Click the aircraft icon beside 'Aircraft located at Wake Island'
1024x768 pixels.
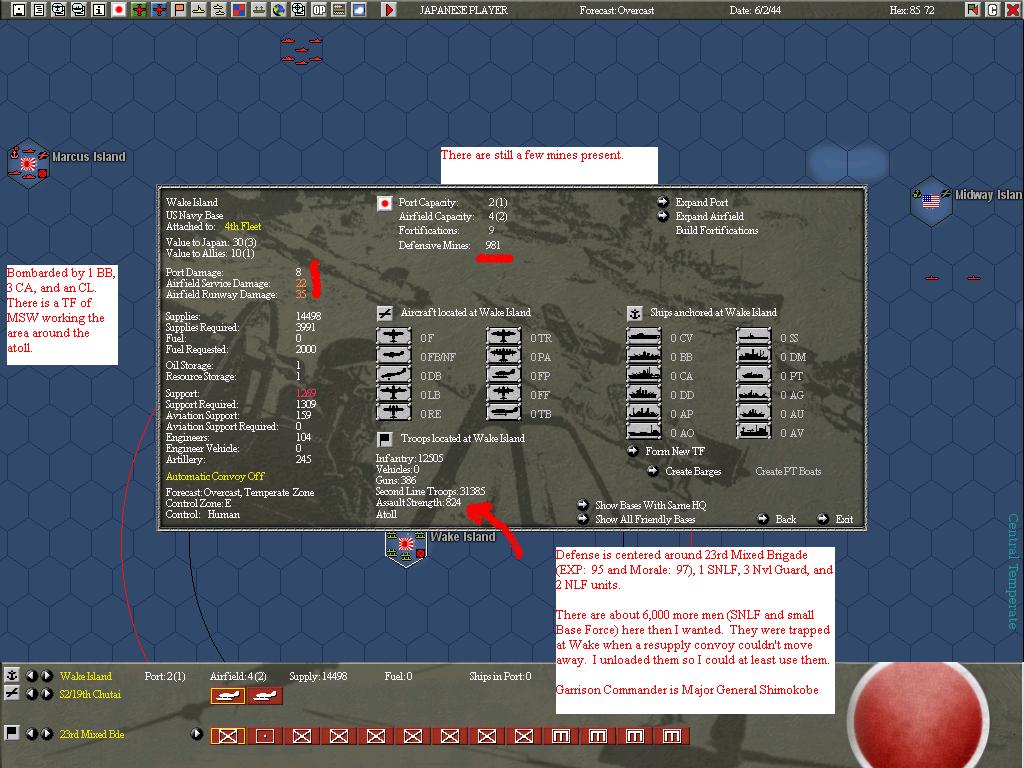pyautogui.click(x=385, y=313)
